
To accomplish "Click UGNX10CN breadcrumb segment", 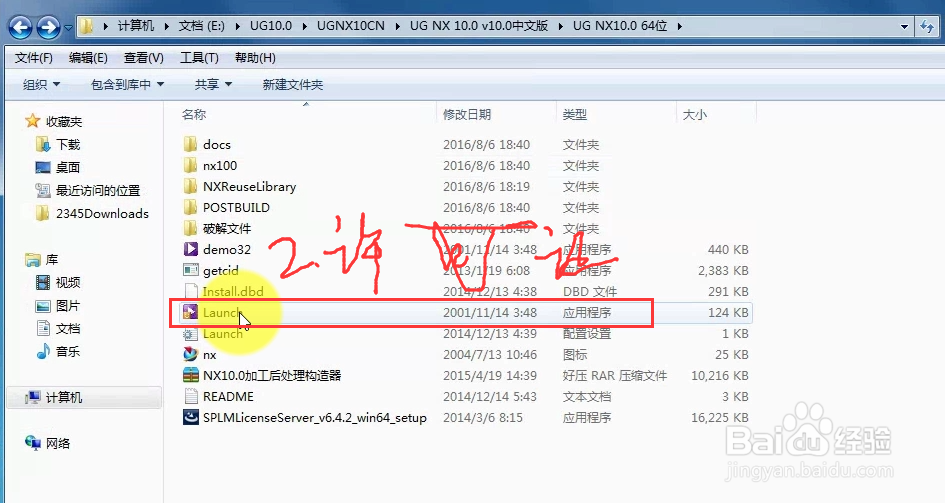I will pyautogui.click(x=351, y=26).
